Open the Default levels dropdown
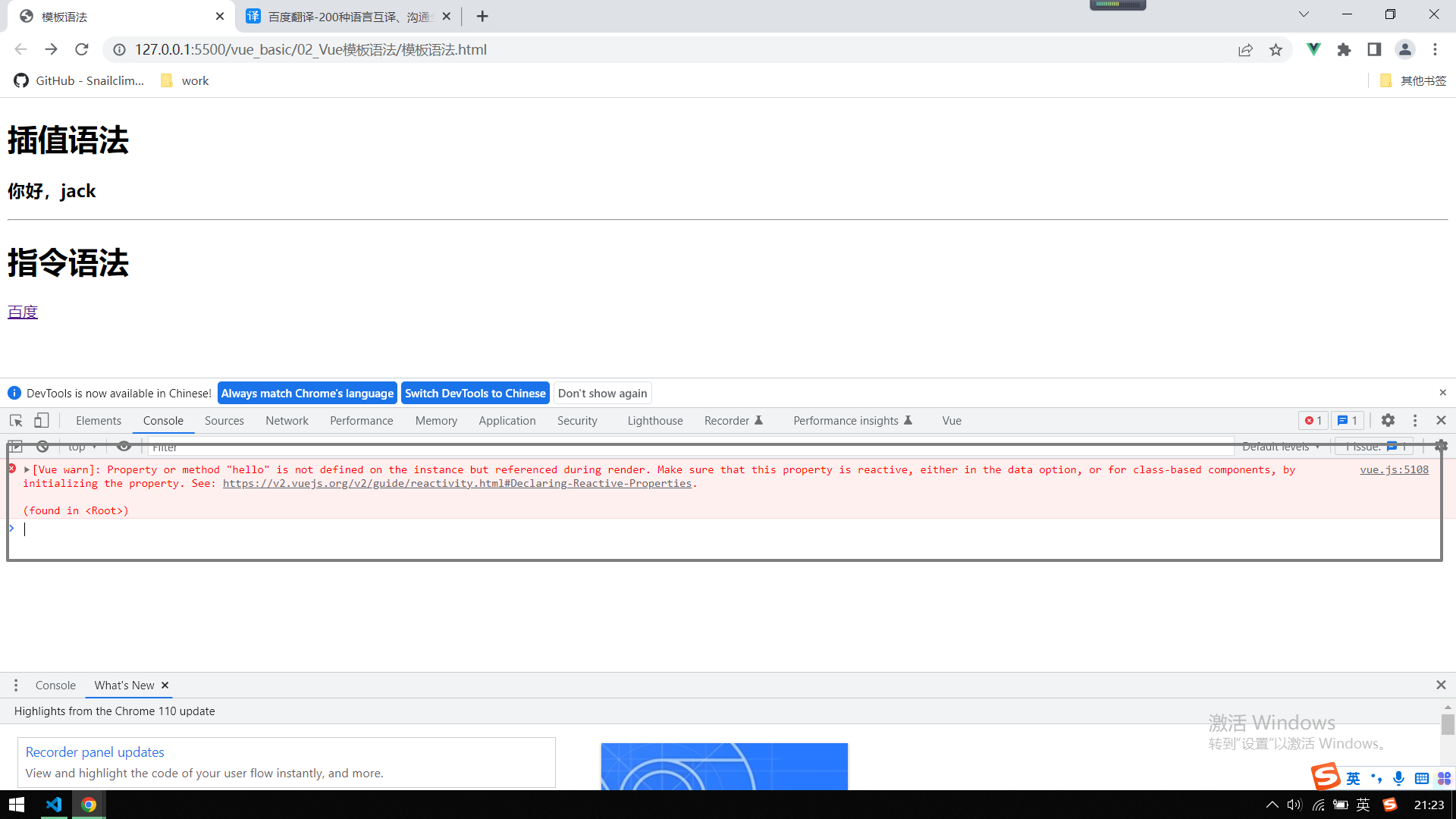 pos(1280,447)
